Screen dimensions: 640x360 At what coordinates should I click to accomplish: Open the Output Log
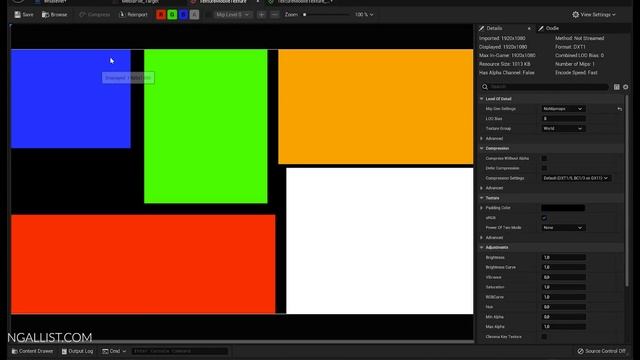77,351
